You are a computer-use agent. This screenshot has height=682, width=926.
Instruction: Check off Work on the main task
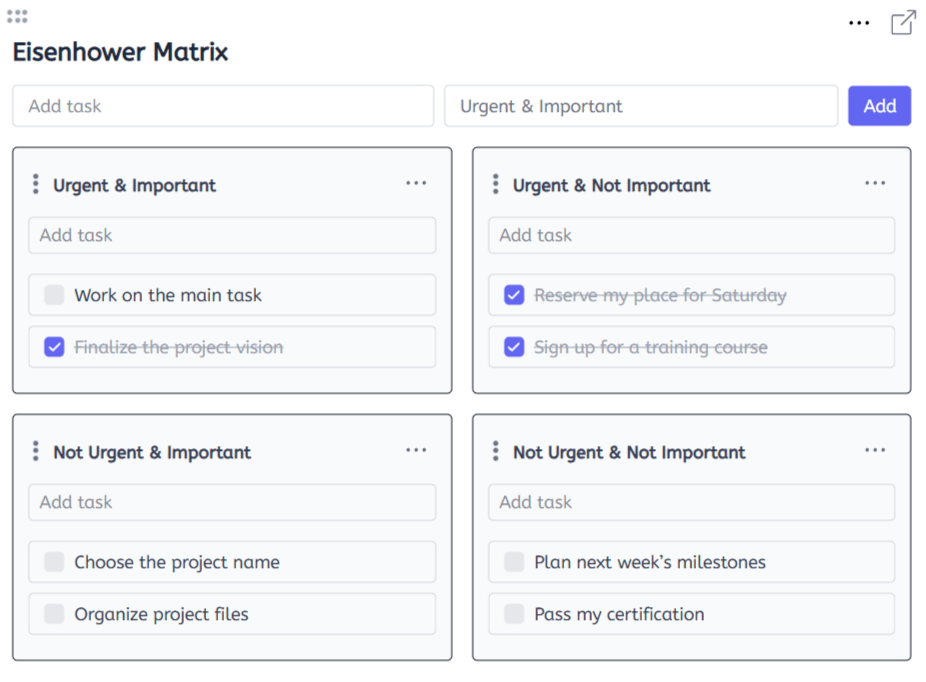pos(54,295)
